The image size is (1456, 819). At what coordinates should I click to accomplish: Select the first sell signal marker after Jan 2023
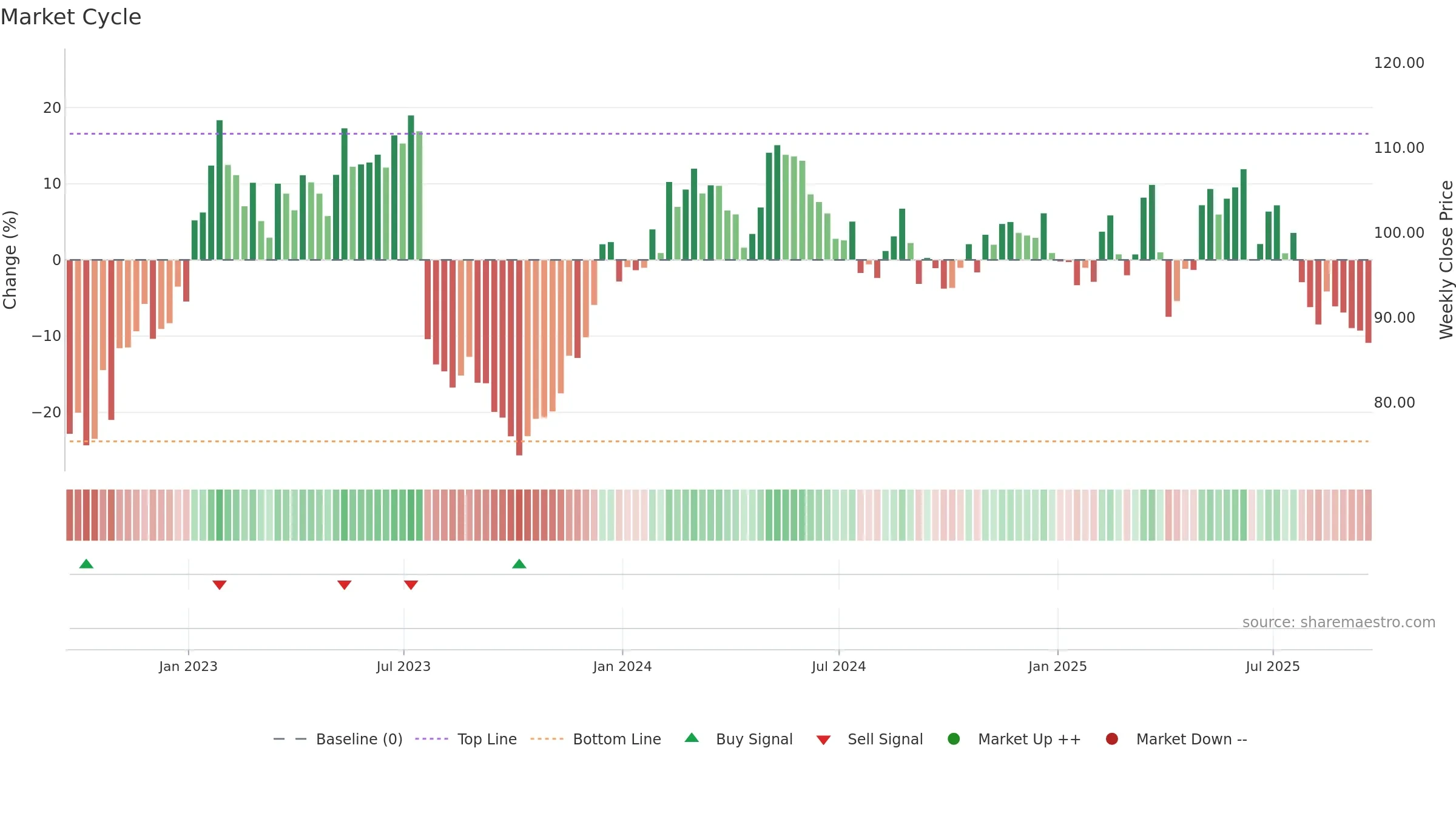click(220, 585)
